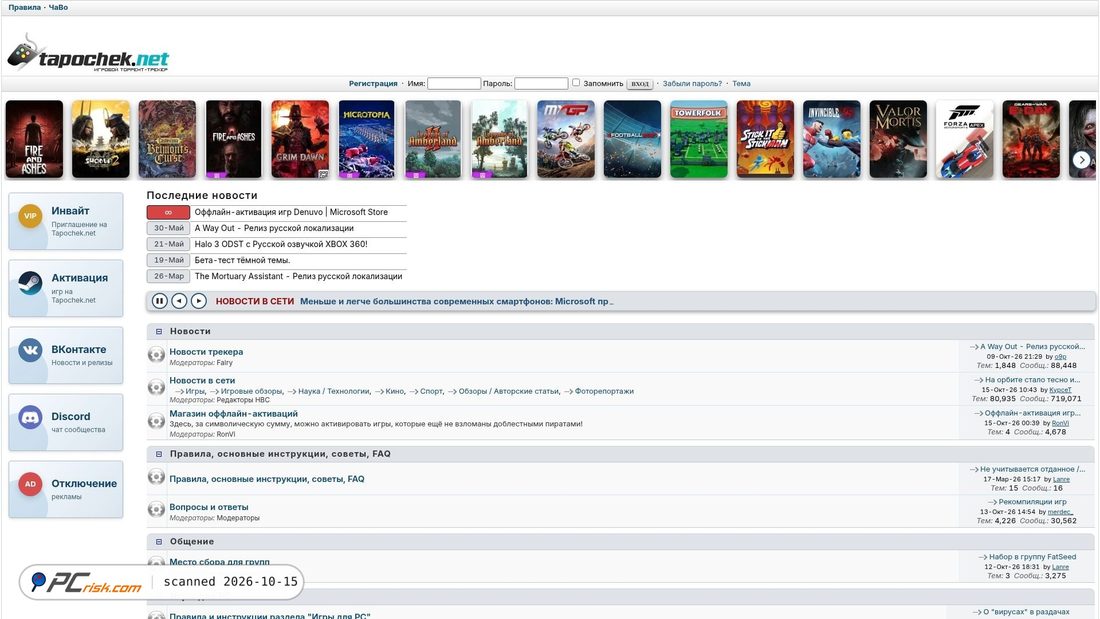Open ticker headline about Microsoft смартфонов
This screenshot has height=619, width=1100.
click(457, 301)
